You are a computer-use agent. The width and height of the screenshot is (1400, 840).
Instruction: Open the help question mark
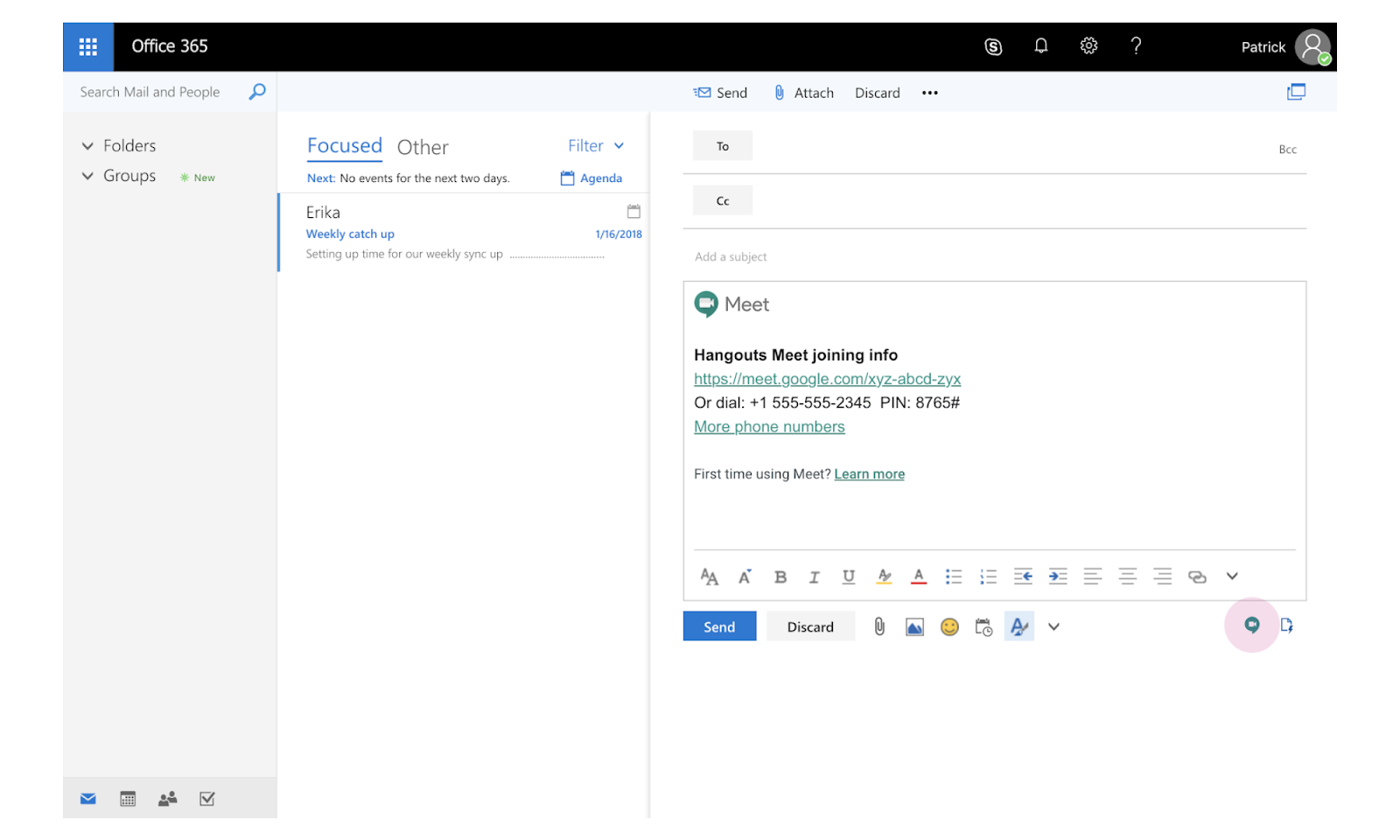1136,45
